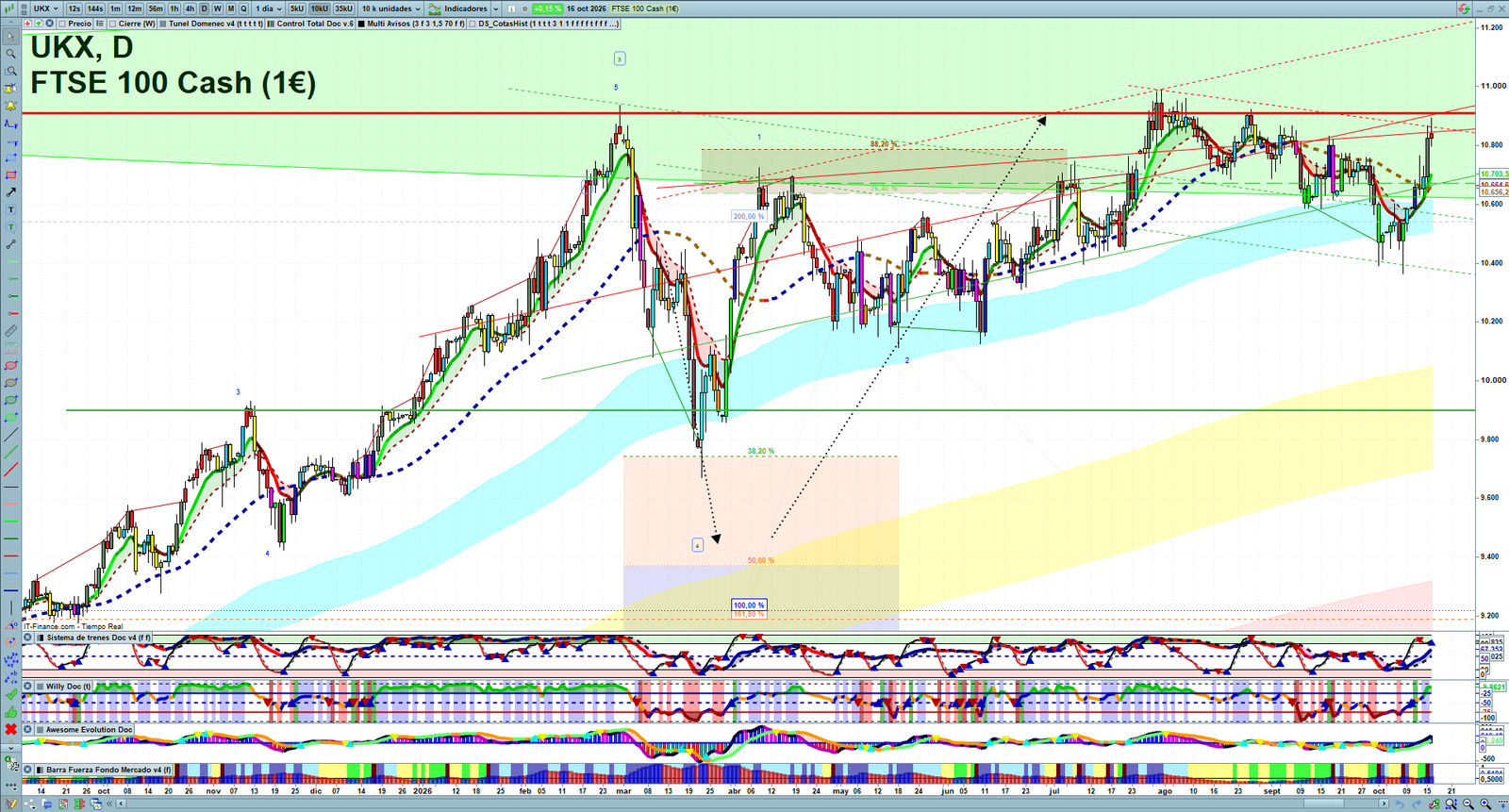Image resolution: width=1509 pixels, height=812 pixels.
Task: Click the 5kU units button
Action: click(x=297, y=8)
